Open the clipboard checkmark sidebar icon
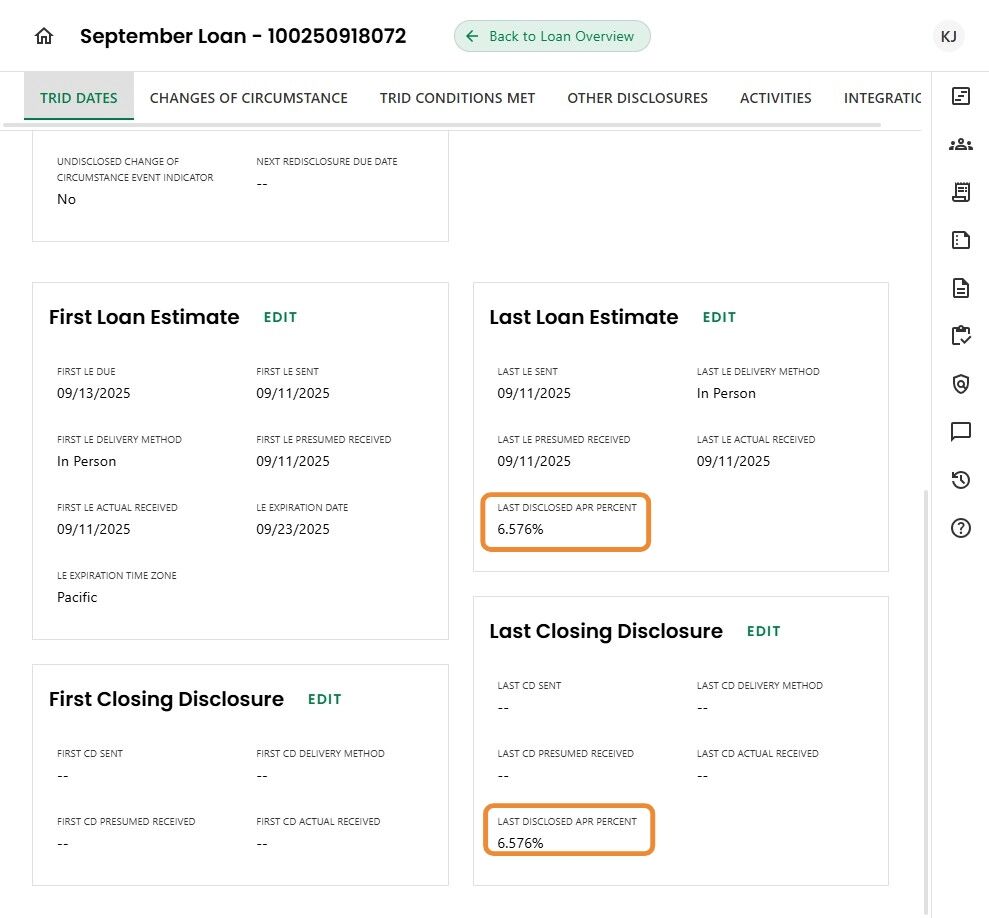Screen dimensions: 989x918 point(960,336)
